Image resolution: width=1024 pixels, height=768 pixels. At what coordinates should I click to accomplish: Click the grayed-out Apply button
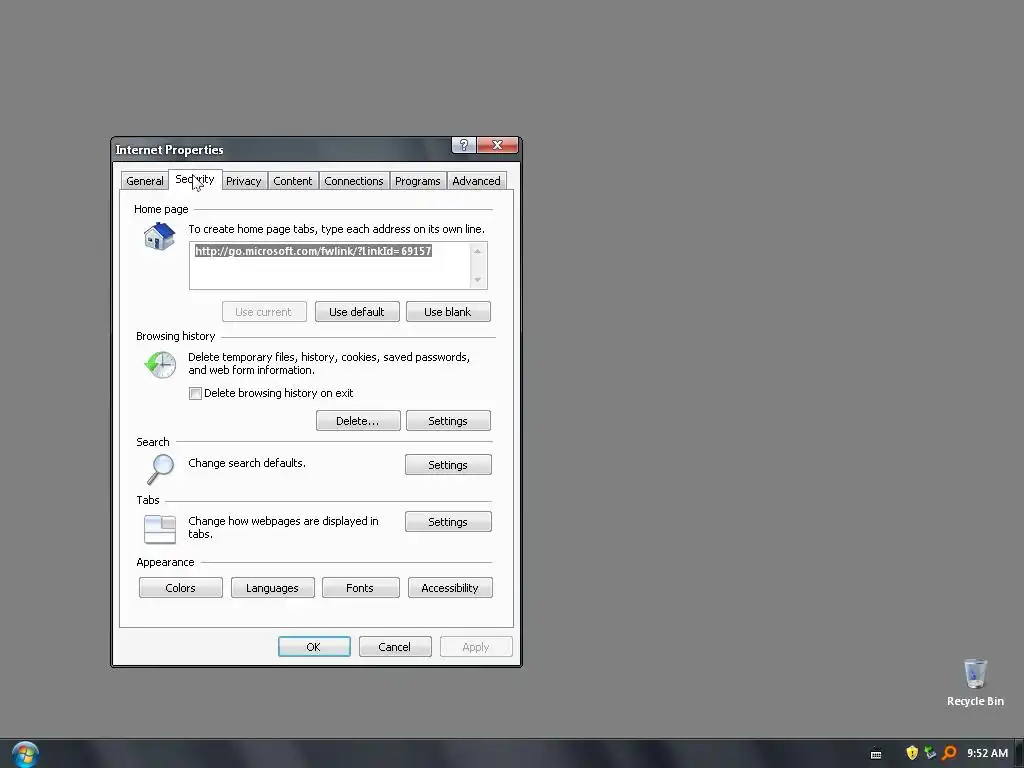(x=476, y=647)
